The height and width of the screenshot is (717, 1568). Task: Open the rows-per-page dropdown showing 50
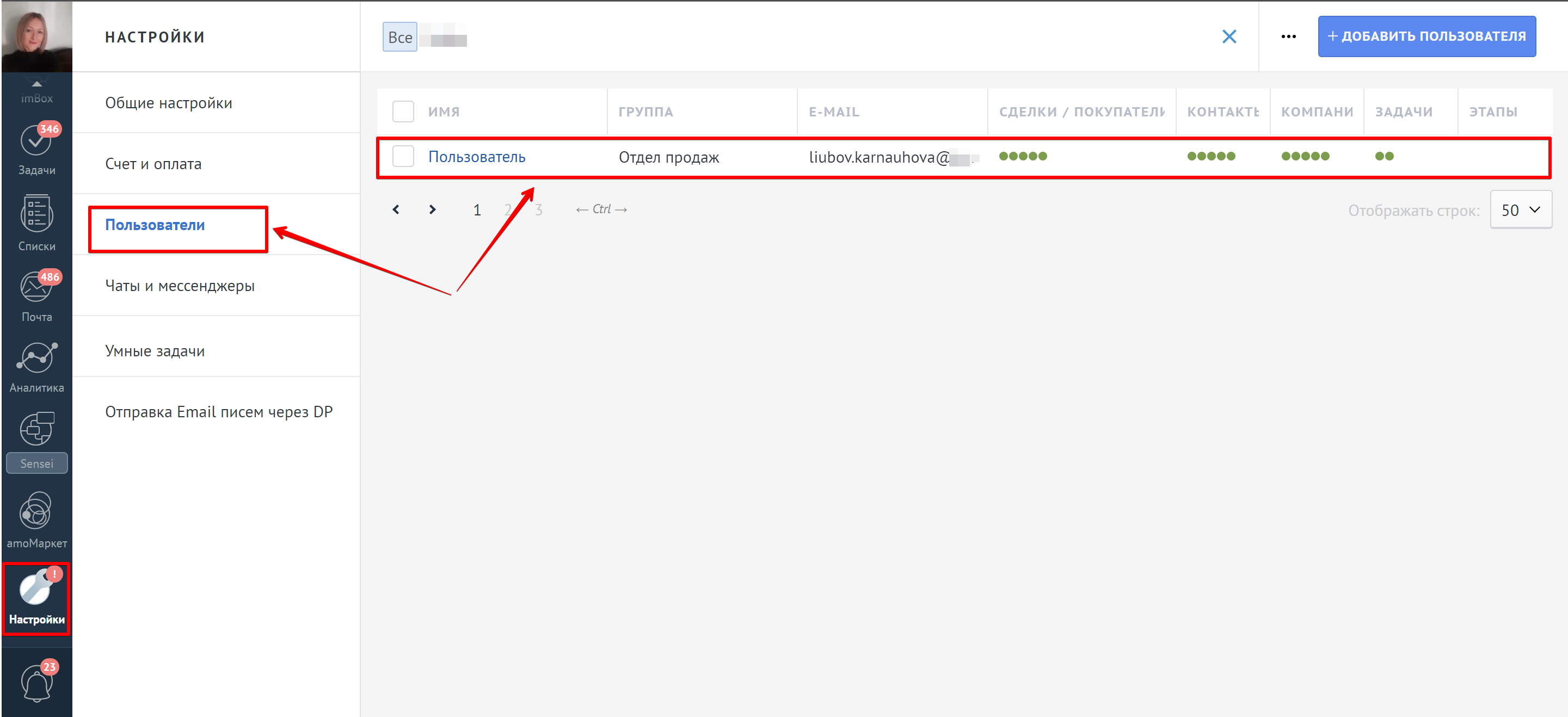(x=1521, y=210)
